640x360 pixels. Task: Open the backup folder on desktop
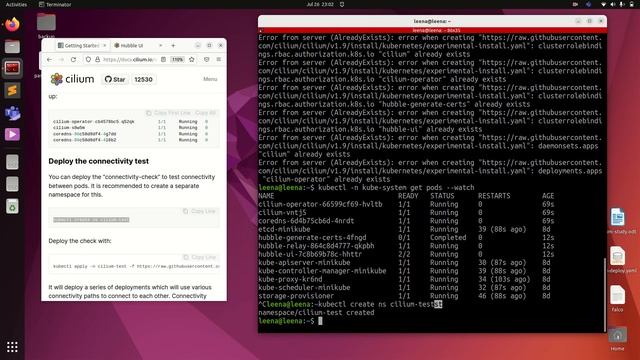point(46,25)
